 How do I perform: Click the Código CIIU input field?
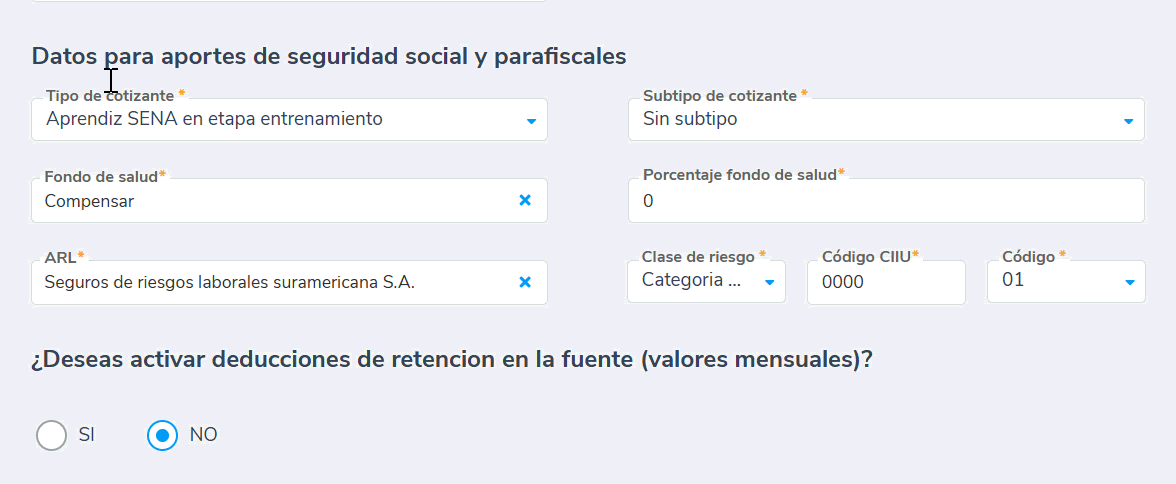click(885, 283)
